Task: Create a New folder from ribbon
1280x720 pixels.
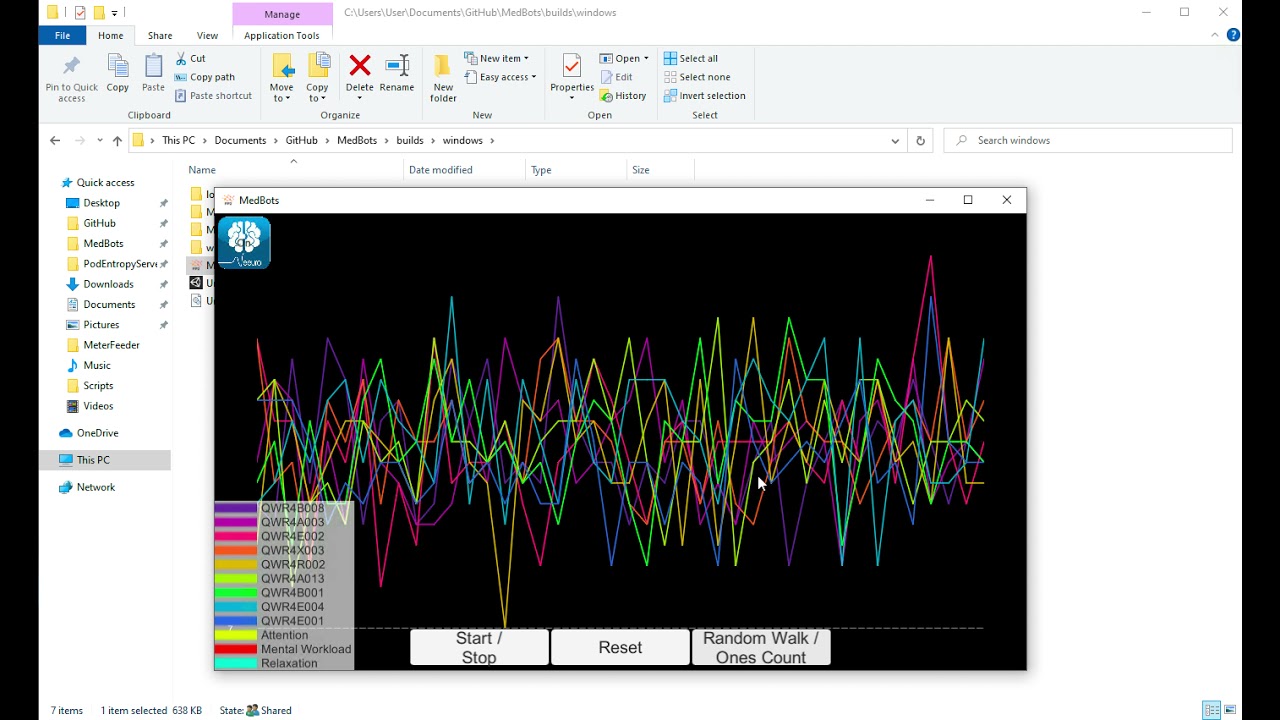Action: tap(443, 77)
